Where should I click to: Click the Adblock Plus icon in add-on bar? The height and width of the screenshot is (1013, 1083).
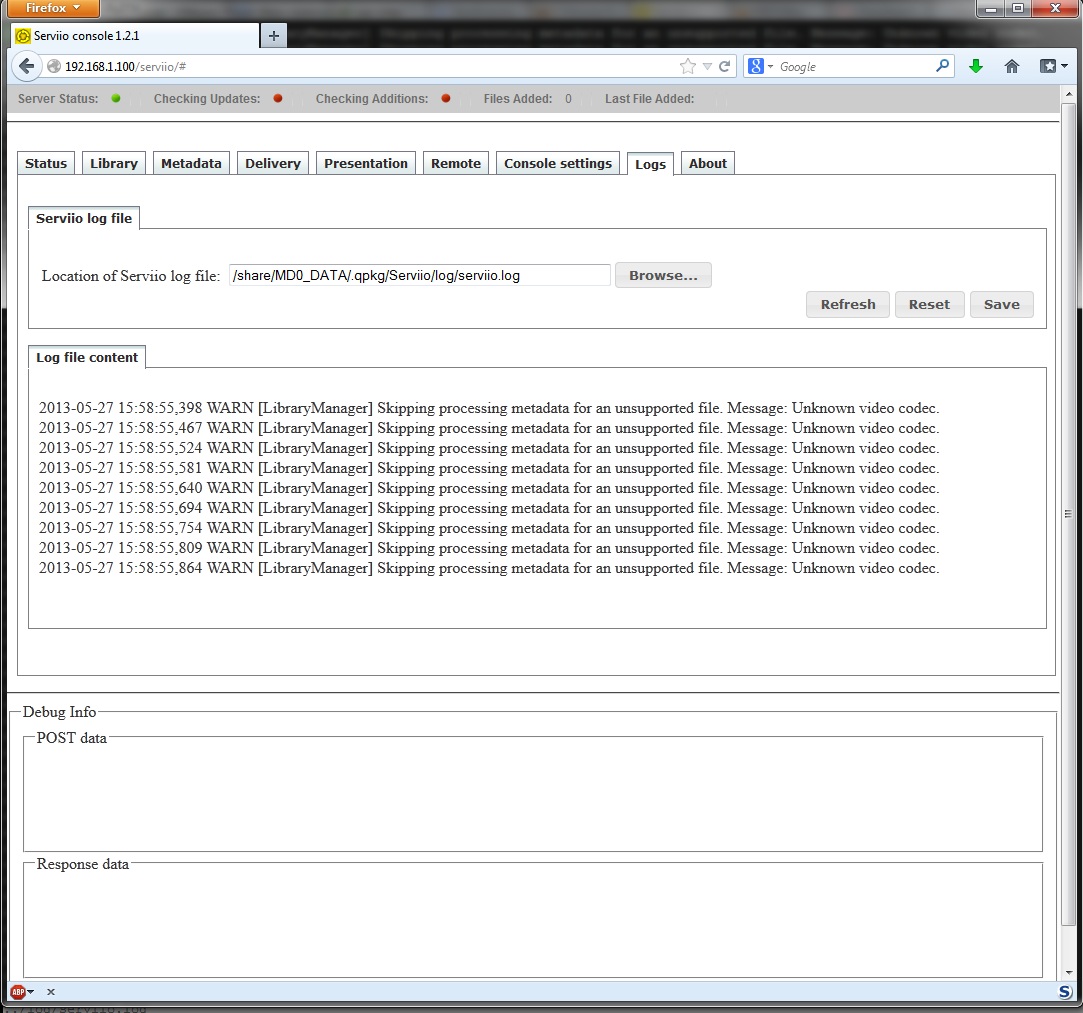tap(18, 992)
